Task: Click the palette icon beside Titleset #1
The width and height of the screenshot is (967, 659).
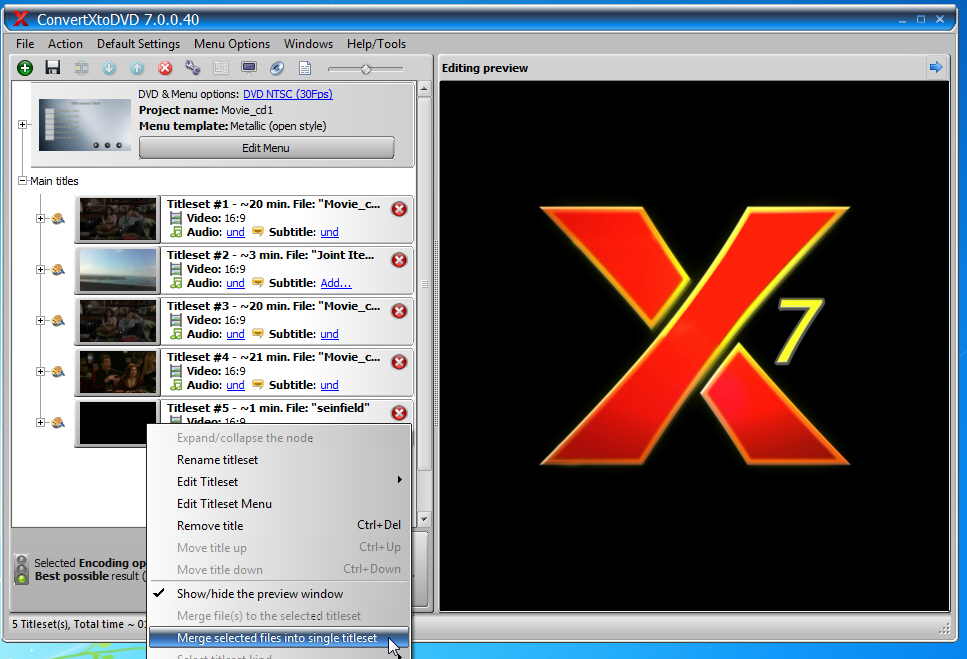Action: click(x=58, y=218)
